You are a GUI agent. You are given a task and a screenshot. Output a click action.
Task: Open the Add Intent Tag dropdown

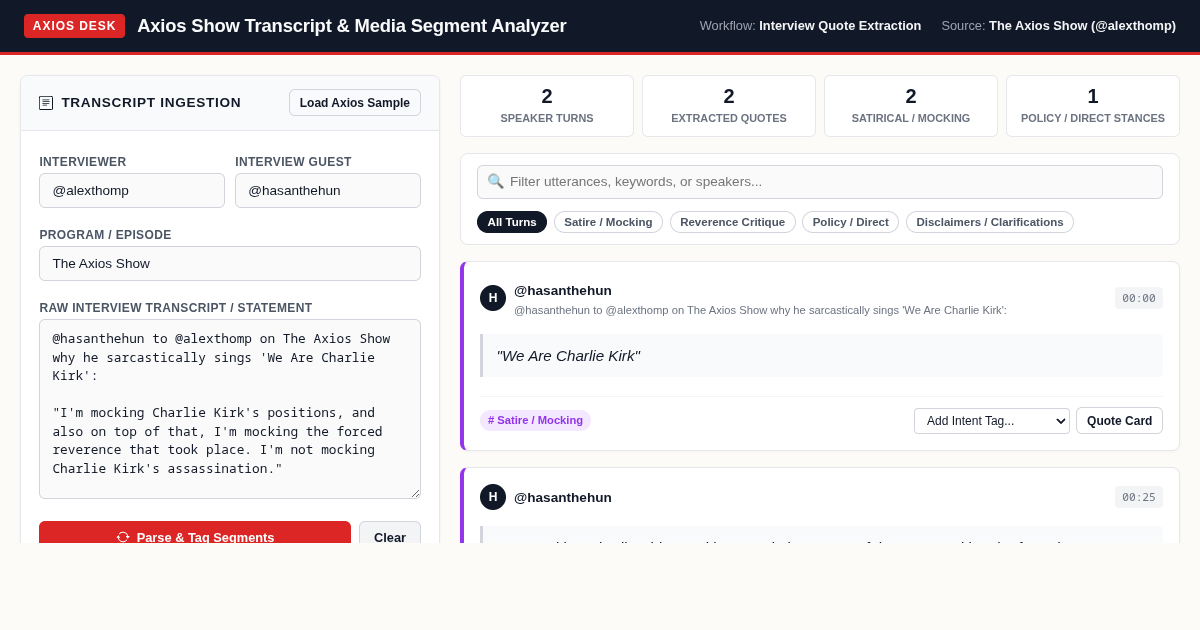click(x=992, y=421)
